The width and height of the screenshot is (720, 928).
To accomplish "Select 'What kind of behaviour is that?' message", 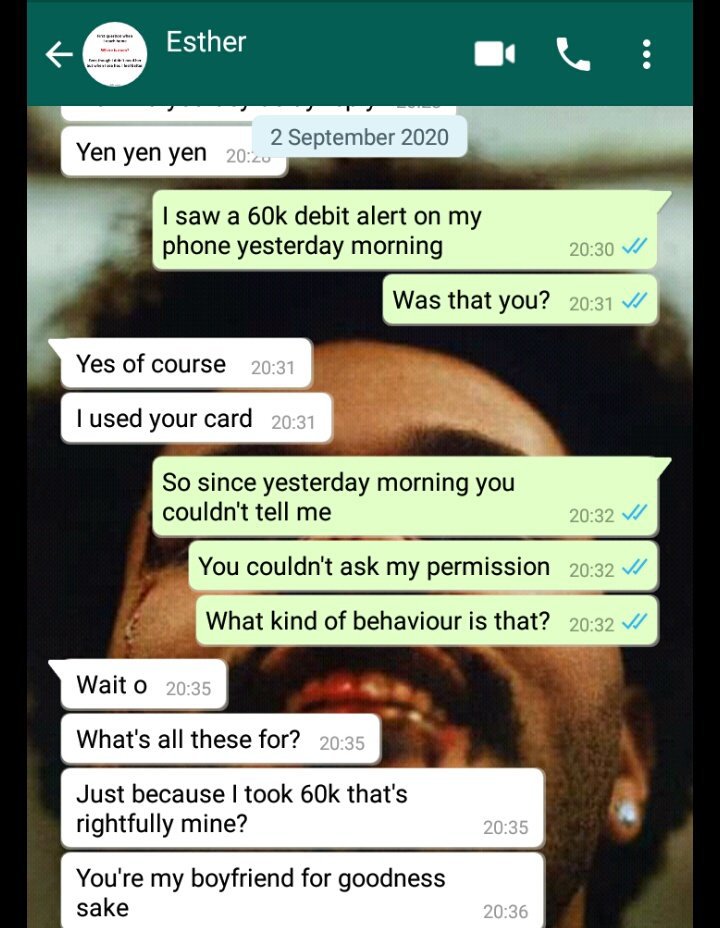I will [x=427, y=621].
